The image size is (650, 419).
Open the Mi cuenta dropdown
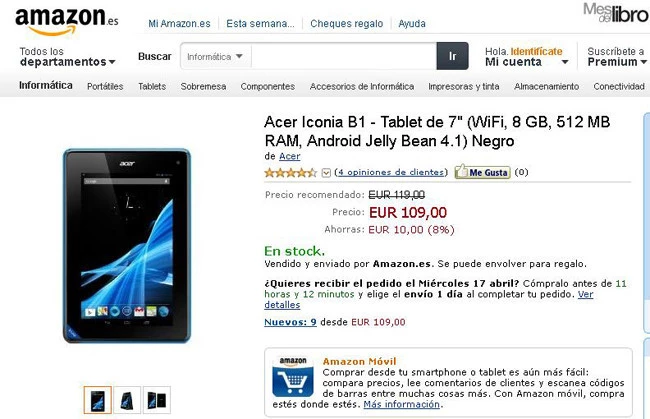(526, 57)
